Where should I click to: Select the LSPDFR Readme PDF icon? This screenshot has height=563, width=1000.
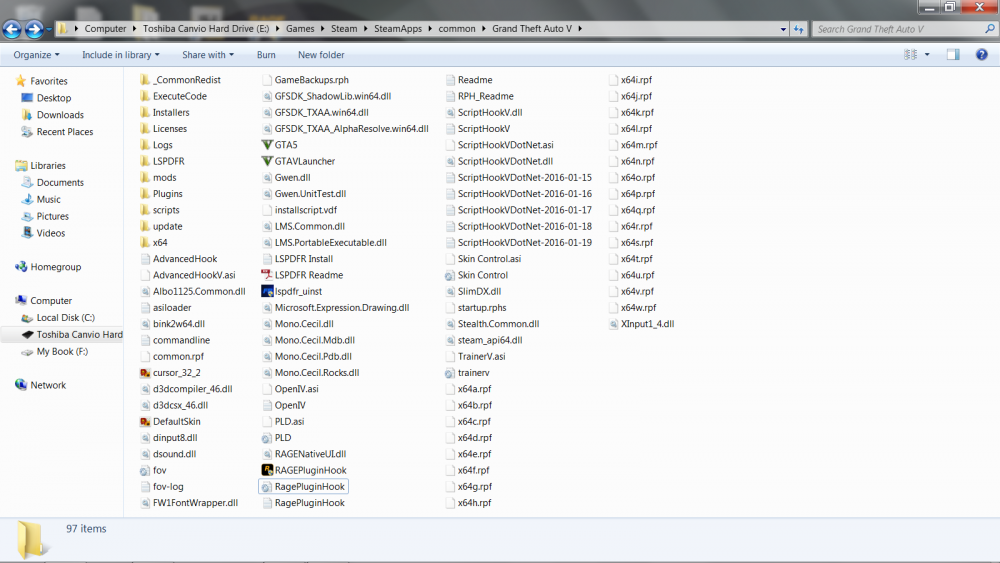(267, 275)
